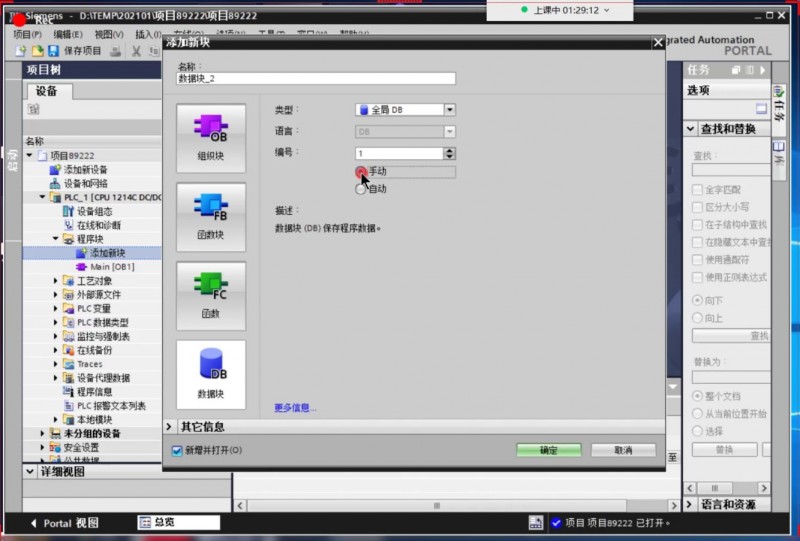Image resolution: width=800 pixels, height=541 pixels.
Task: Open 程序信息 in project tree
Action: click(94, 392)
